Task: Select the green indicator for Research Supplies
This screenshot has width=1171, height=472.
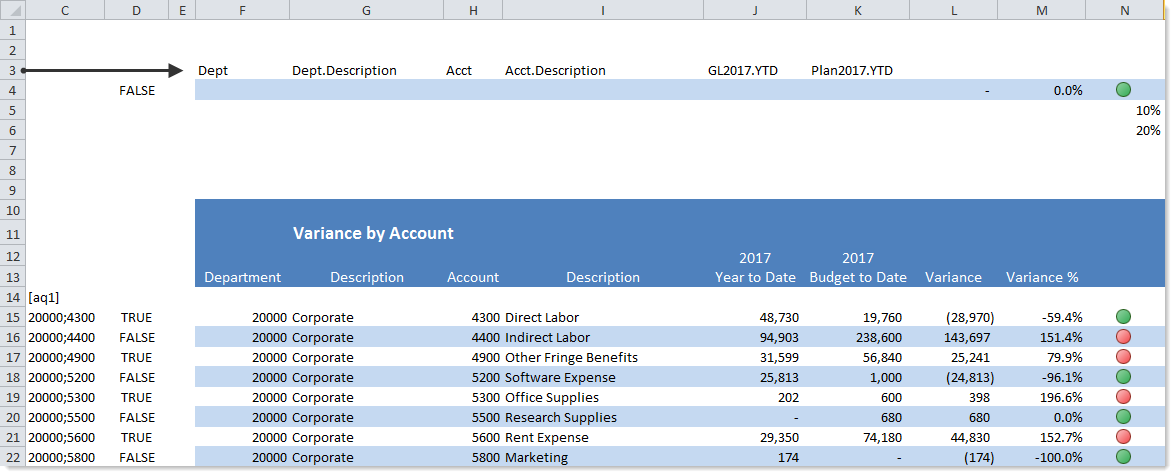Action: coord(1123,417)
